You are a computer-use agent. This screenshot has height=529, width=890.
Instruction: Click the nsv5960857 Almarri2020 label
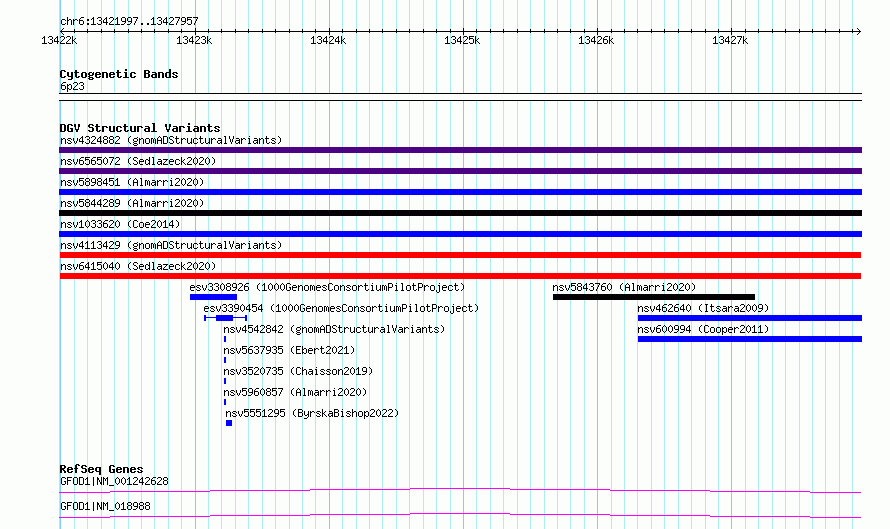[295, 392]
